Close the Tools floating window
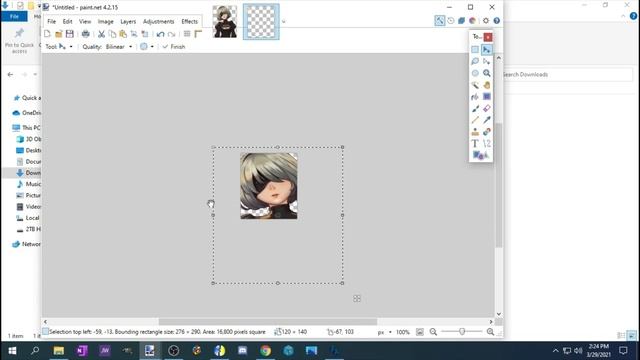This screenshot has width=640, height=360. tap(488, 37)
